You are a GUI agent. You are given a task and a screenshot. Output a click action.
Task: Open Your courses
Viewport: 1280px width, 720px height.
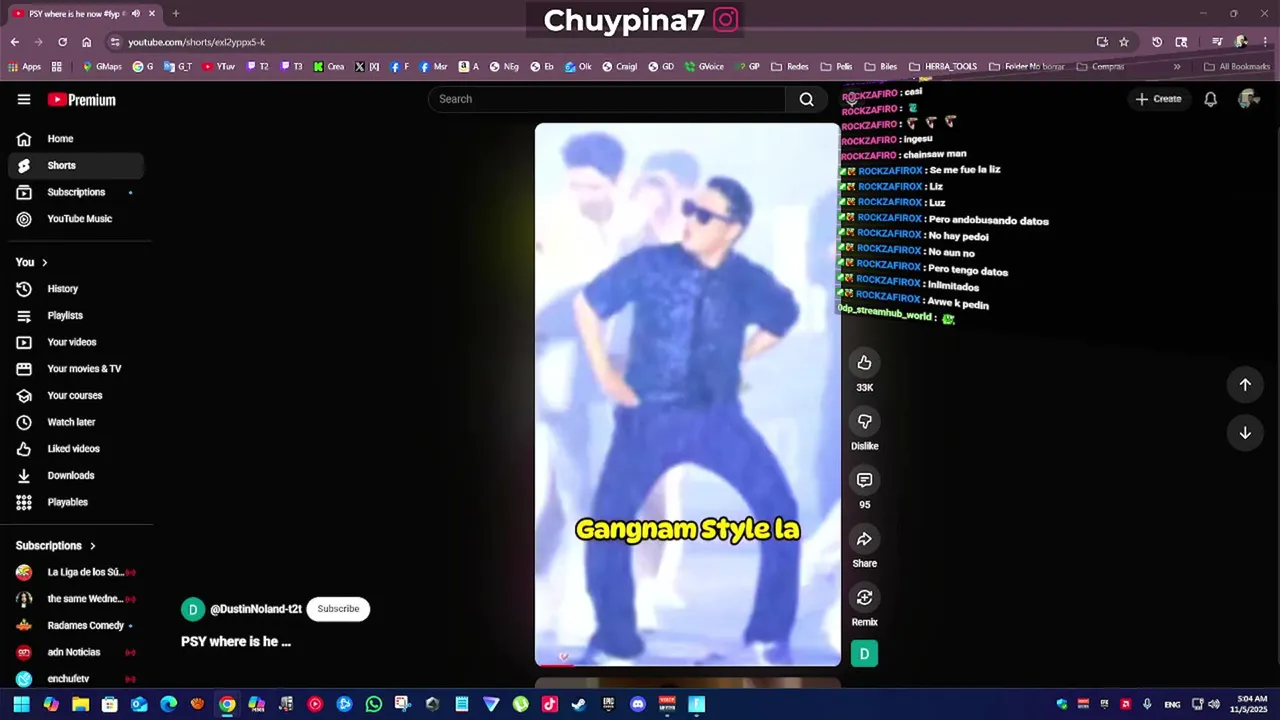pos(75,396)
